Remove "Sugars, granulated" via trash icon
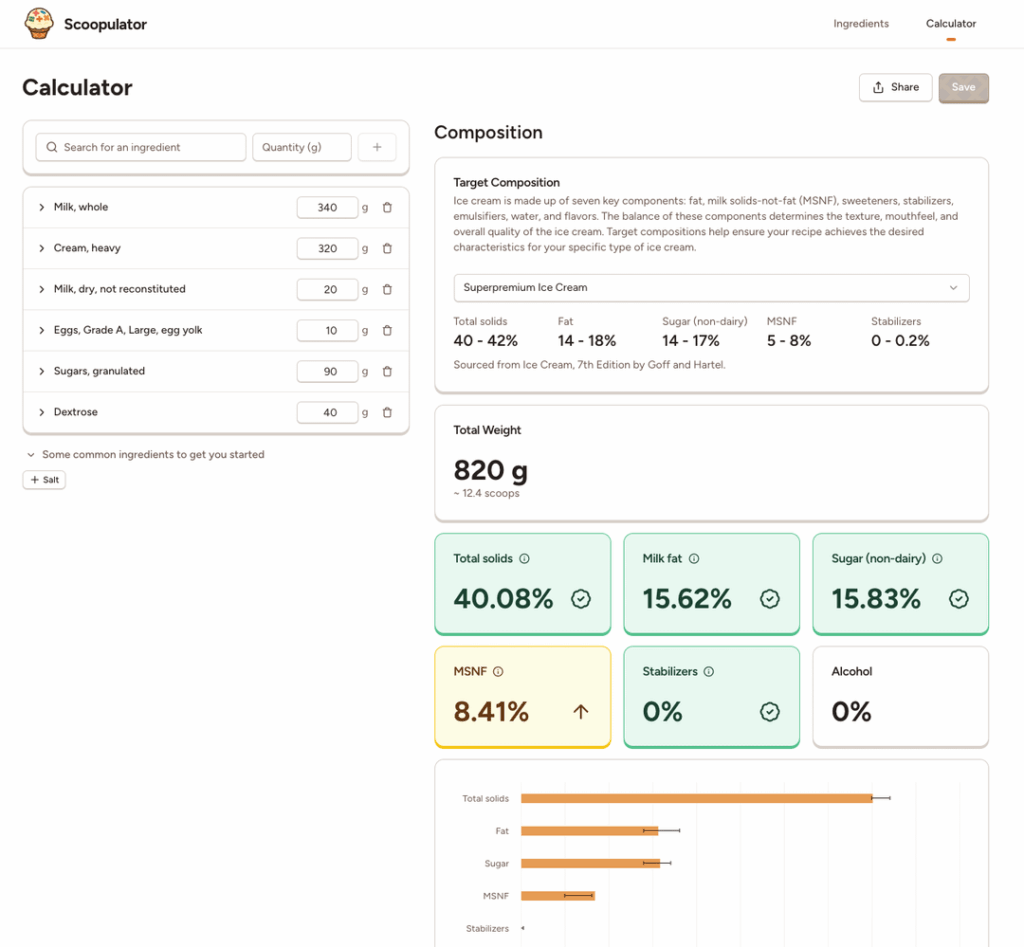 click(x=387, y=371)
